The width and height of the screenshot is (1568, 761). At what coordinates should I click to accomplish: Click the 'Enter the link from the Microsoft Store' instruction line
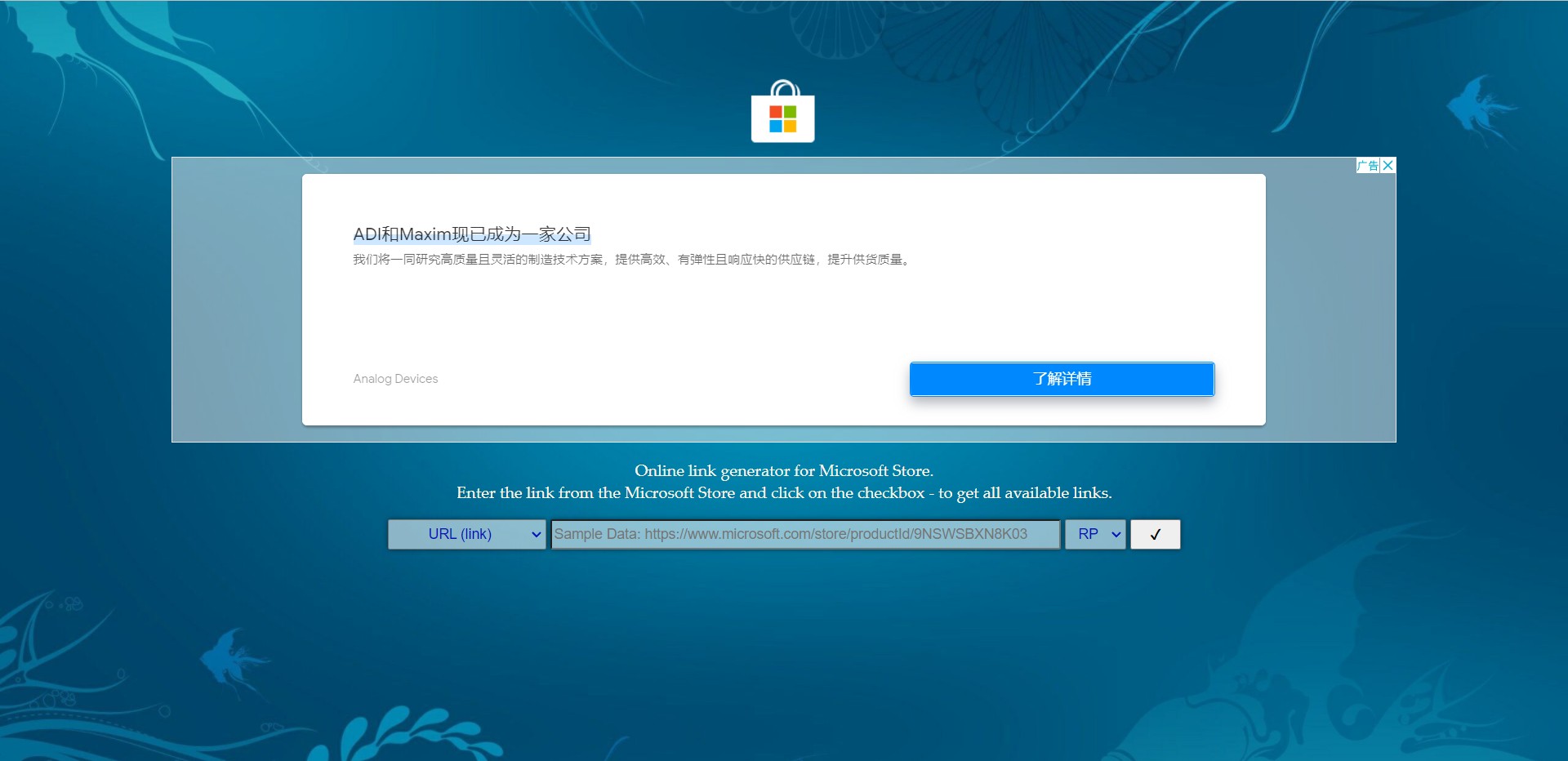click(x=784, y=492)
